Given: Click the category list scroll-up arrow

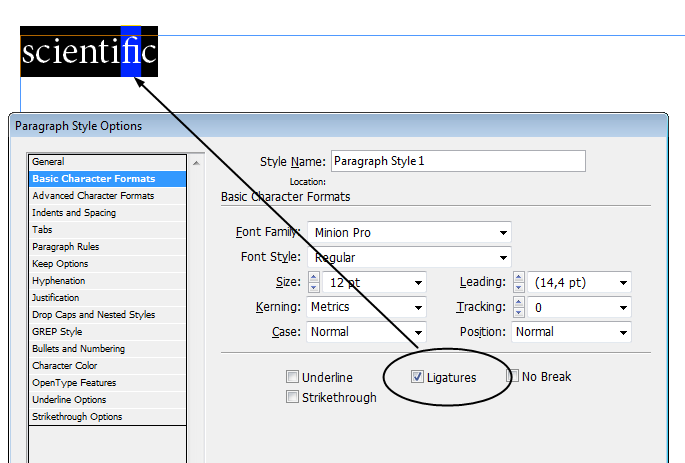Looking at the screenshot, I should (x=197, y=163).
